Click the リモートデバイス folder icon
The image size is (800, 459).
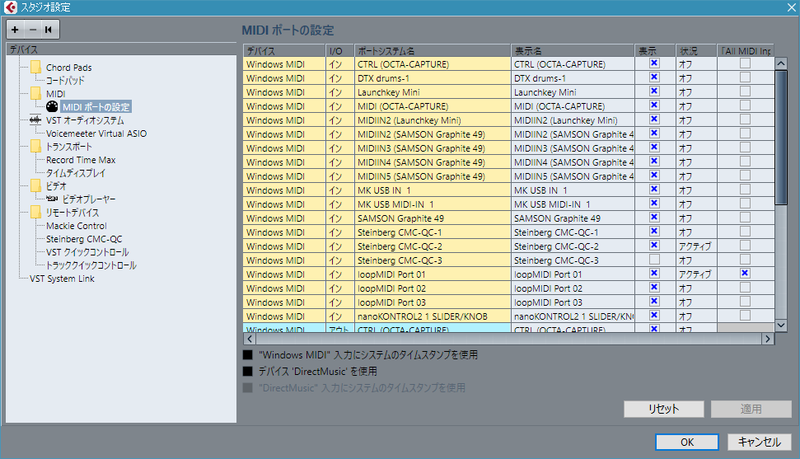pyautogui.click(x=36, y=212)
